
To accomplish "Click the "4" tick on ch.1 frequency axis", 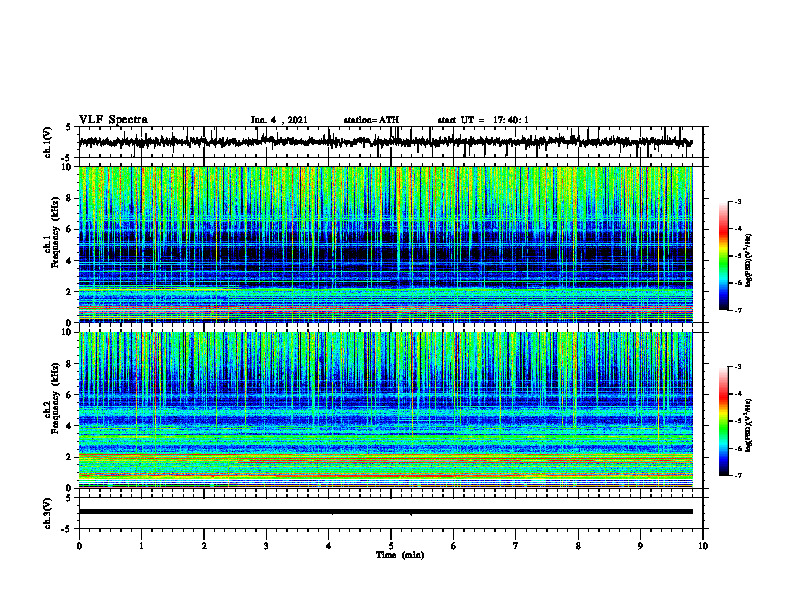I will 70,261.
